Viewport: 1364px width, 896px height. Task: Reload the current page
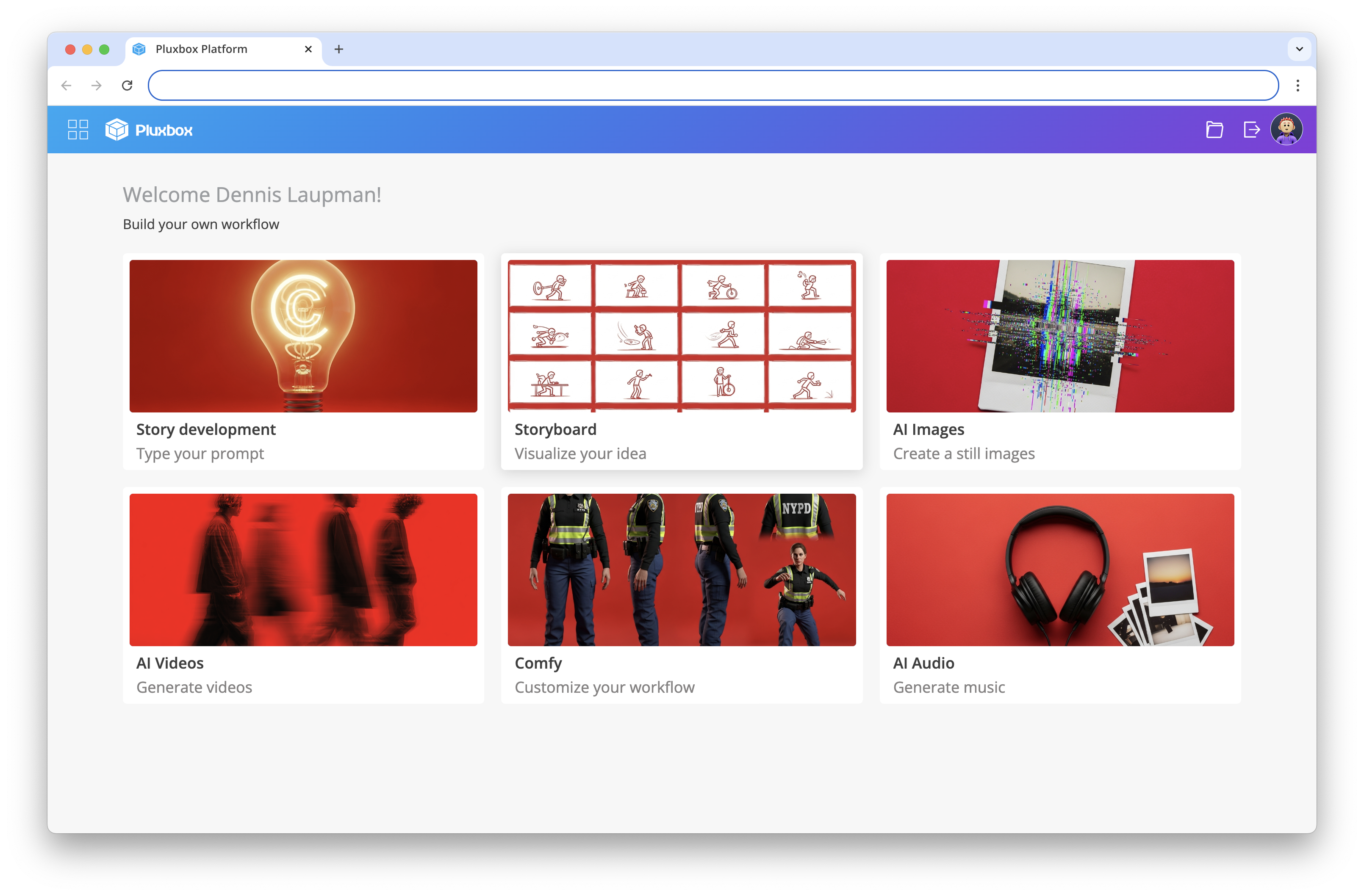(x=127, y=85)
